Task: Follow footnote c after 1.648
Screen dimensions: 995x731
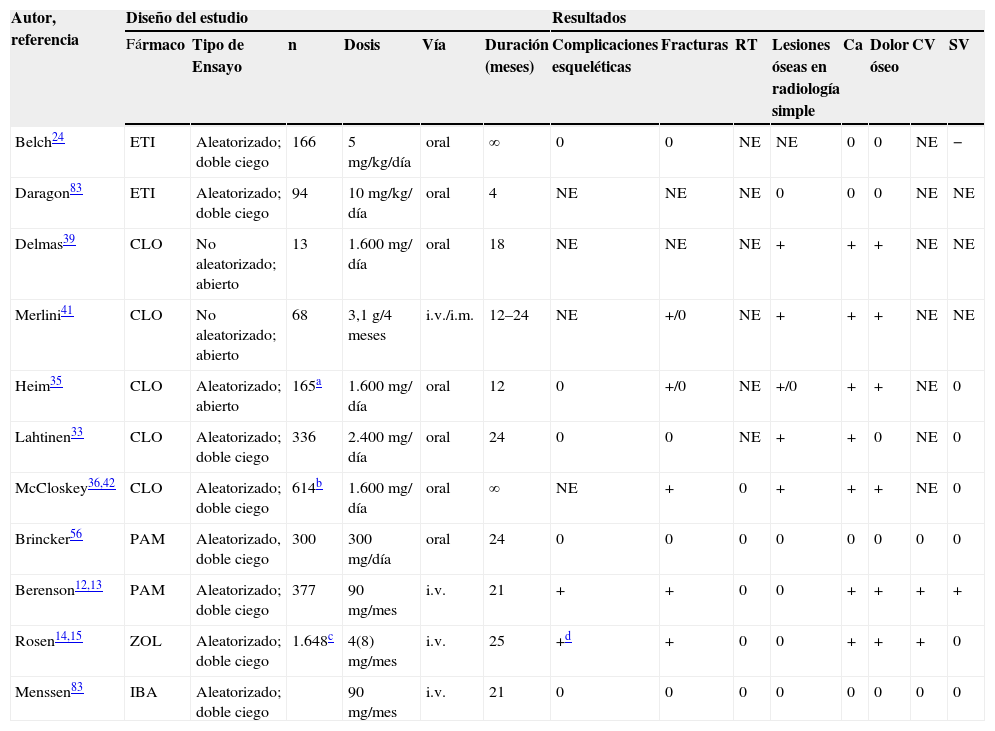Action: (328, 637)
